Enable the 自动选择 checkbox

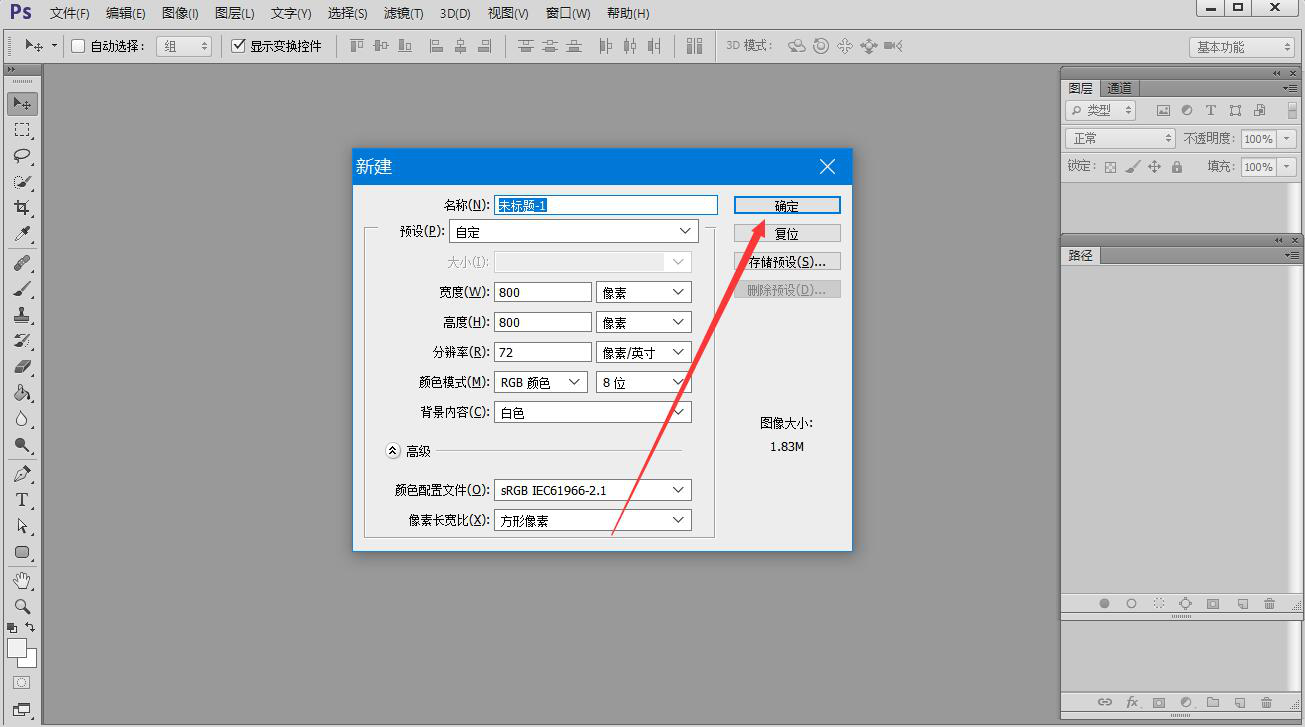(x=78, y=46)
